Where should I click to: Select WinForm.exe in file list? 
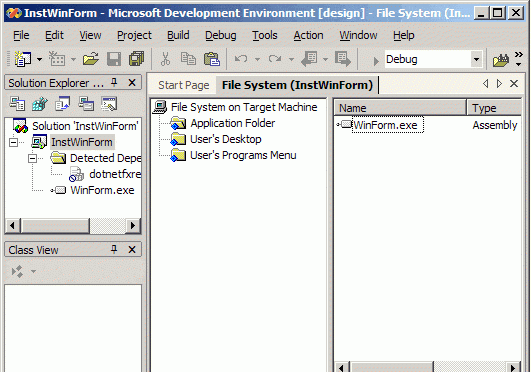387,125
